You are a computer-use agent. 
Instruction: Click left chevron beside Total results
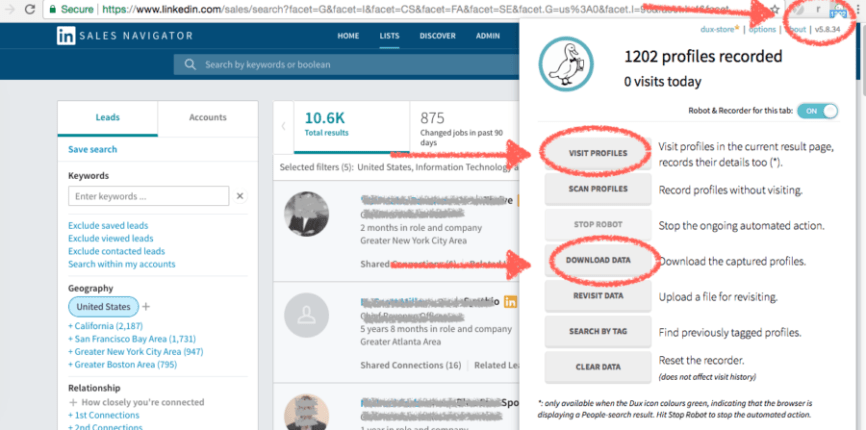click(x=283, y=126)
